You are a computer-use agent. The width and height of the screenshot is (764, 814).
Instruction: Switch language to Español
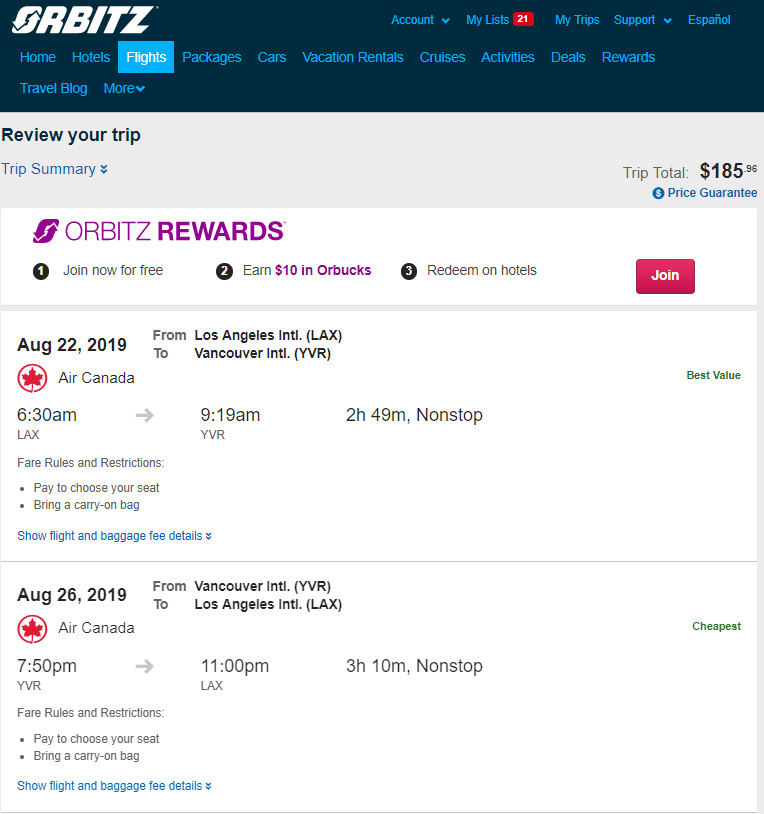pyautogui.click(x=709, y=20)
